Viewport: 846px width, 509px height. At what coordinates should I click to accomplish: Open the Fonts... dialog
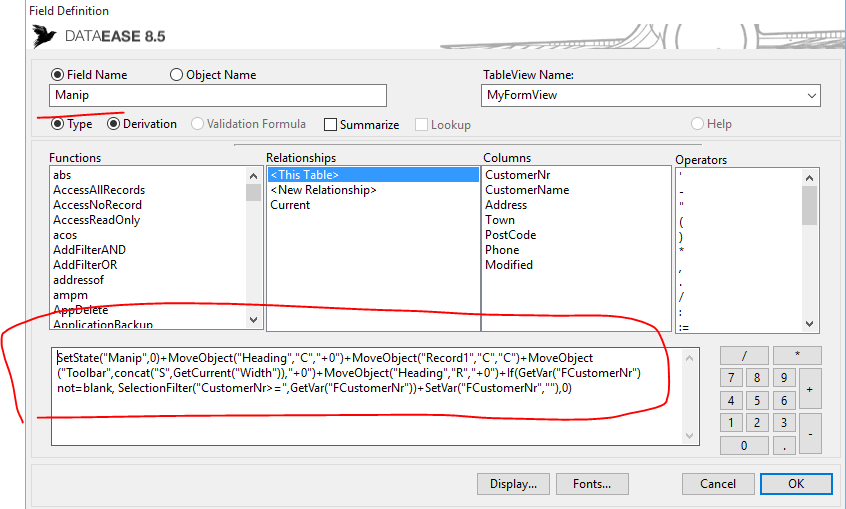point(592,484)
